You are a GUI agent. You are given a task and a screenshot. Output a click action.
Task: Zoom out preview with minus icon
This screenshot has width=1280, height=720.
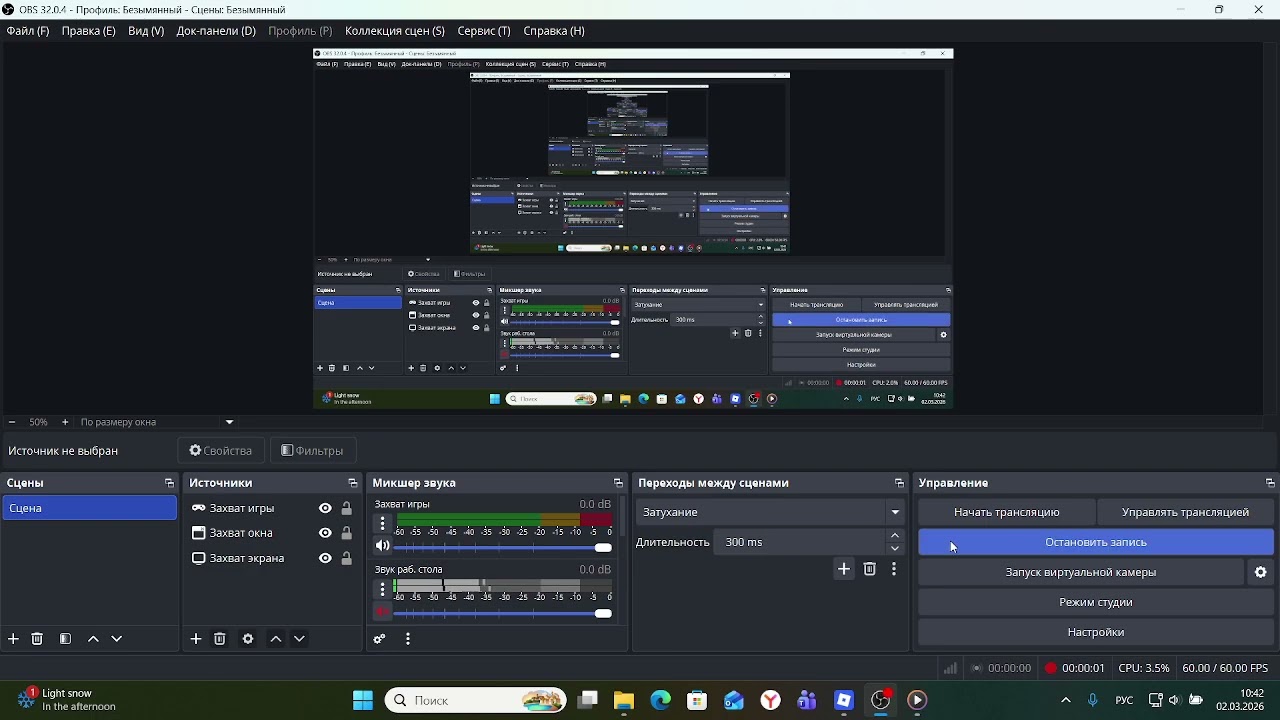(x=12, y=422)
